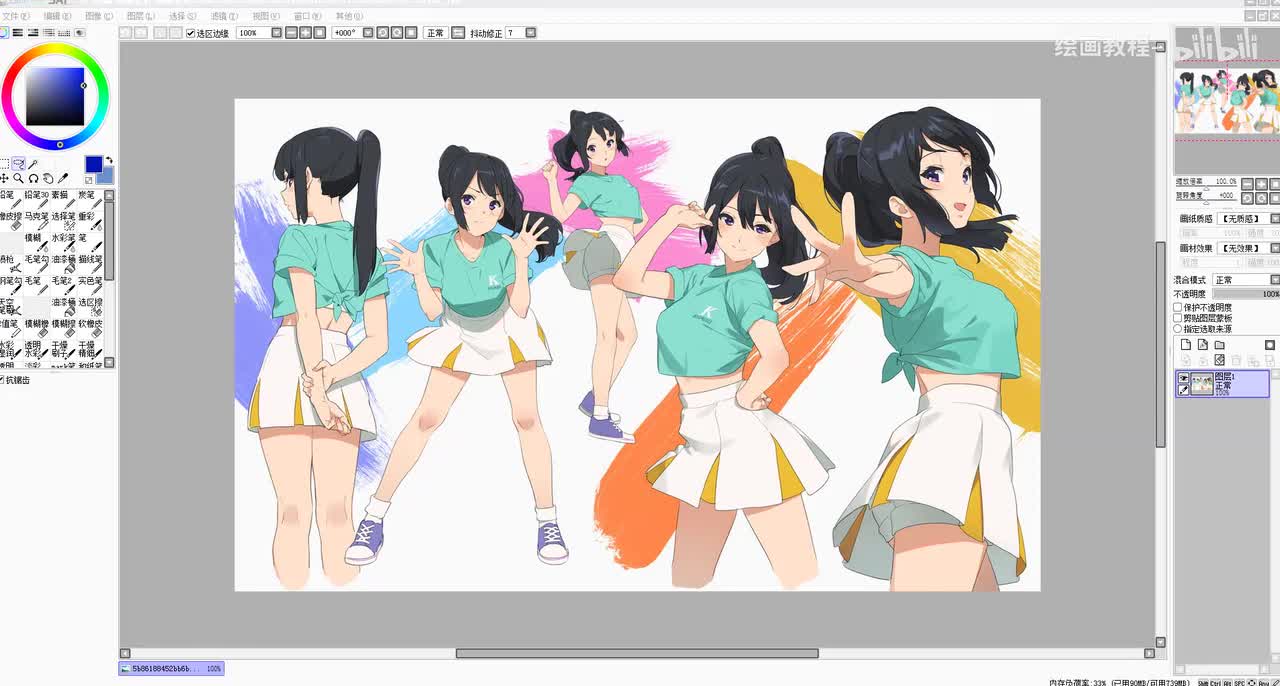Viewport: 1280px width, 686px height.
Task: Select the lasso selection tool
Action: pyautogui.click(x=19, y=164)
